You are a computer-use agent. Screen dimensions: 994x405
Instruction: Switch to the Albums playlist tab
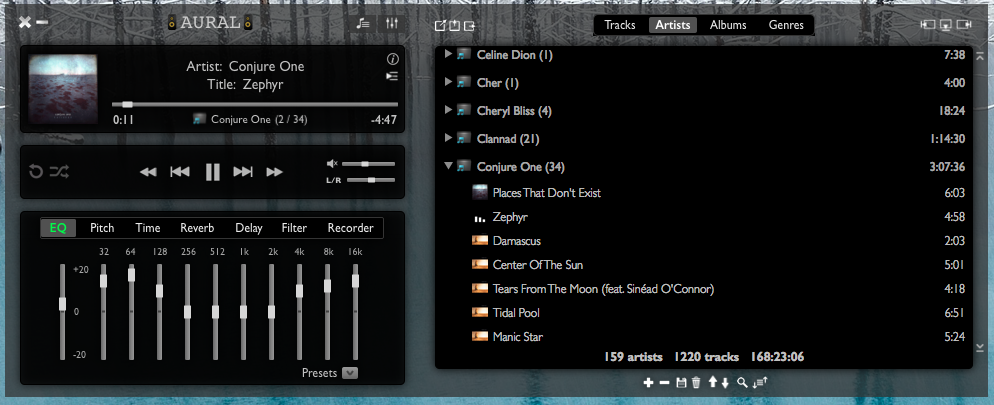tap(728, 25)
